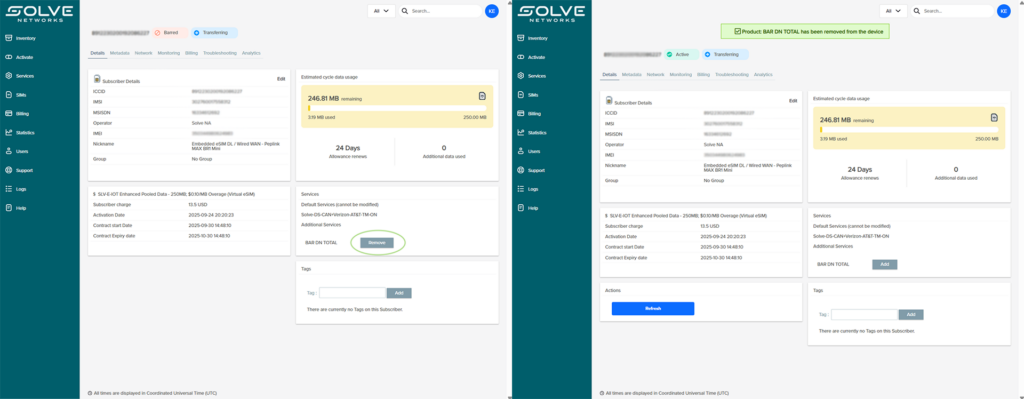
Task: Open Billing tab in the Active view tab row
Action: [703, 75]
